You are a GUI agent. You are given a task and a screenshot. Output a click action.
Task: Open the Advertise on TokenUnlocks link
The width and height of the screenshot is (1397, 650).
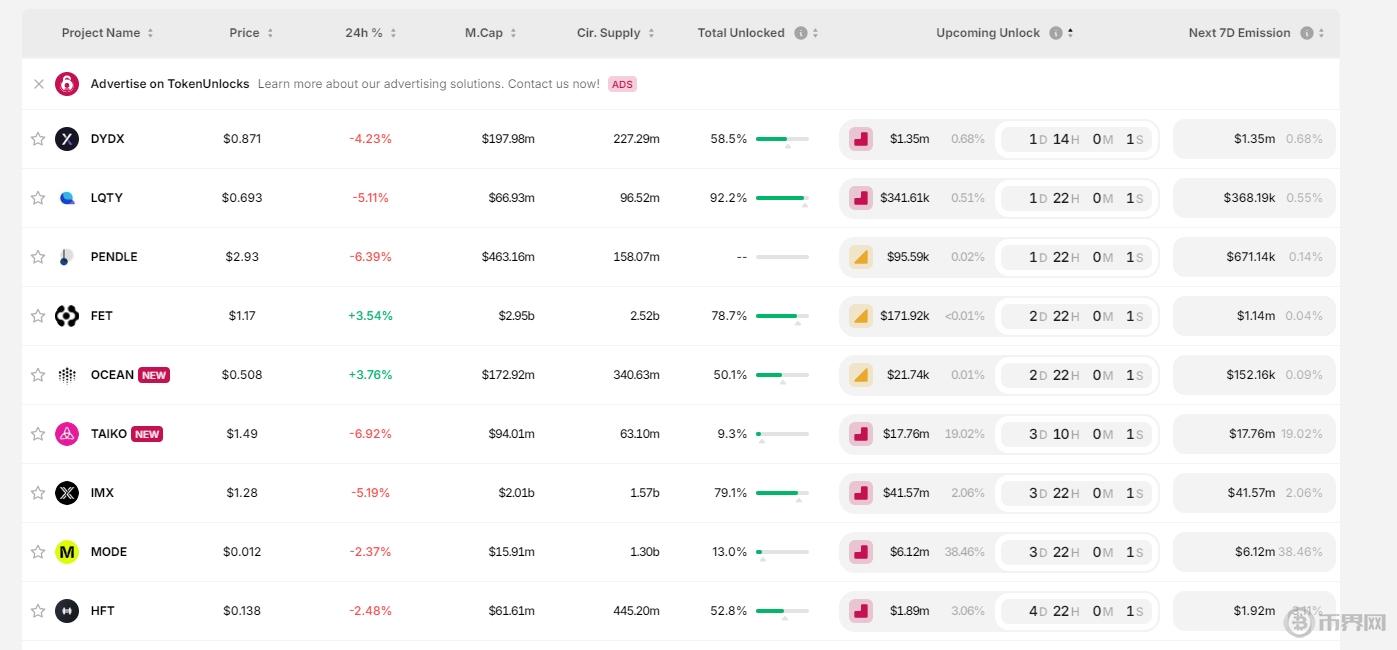(169, 84)
